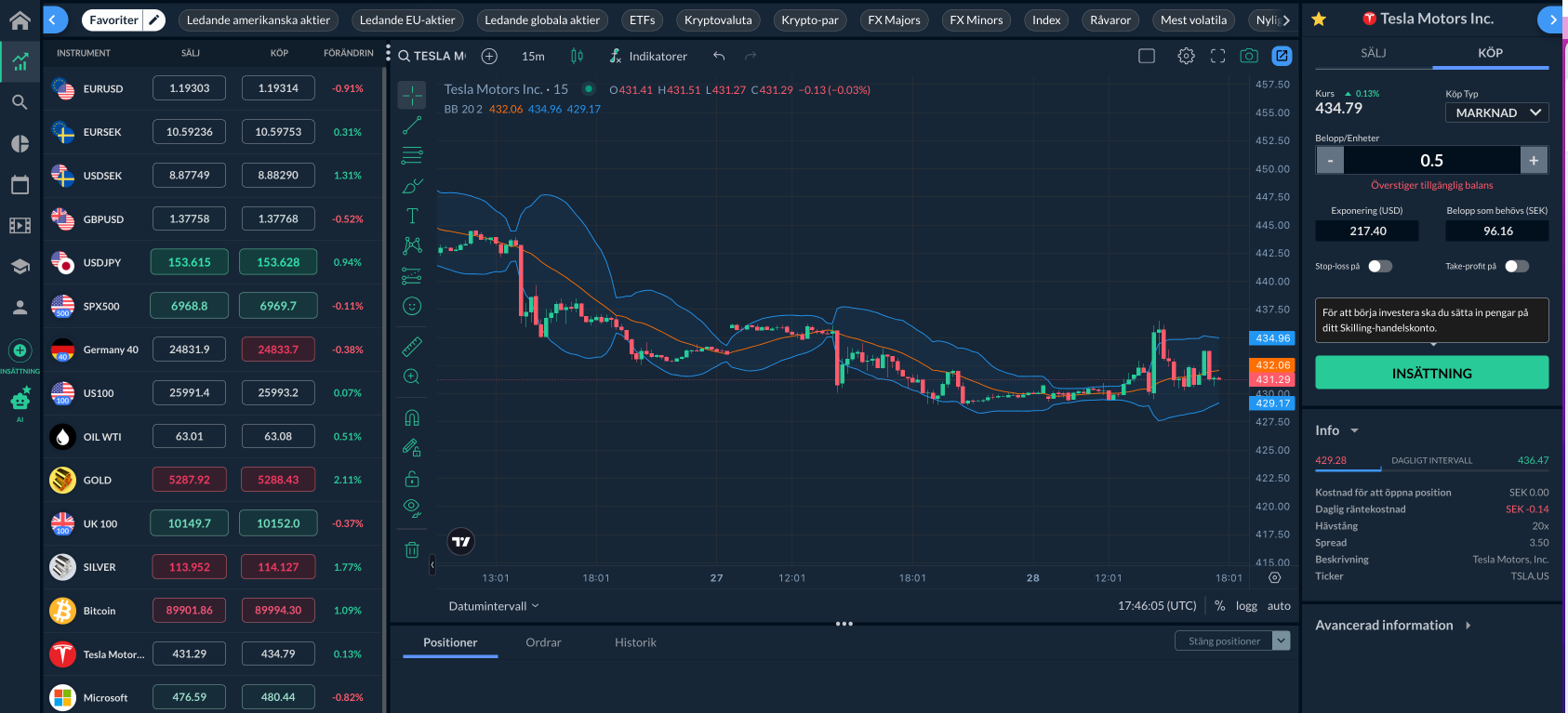This screenshot has height=713, width=1568.
Task: Enable the Take-profit toggle
Action: (1517, 267)
